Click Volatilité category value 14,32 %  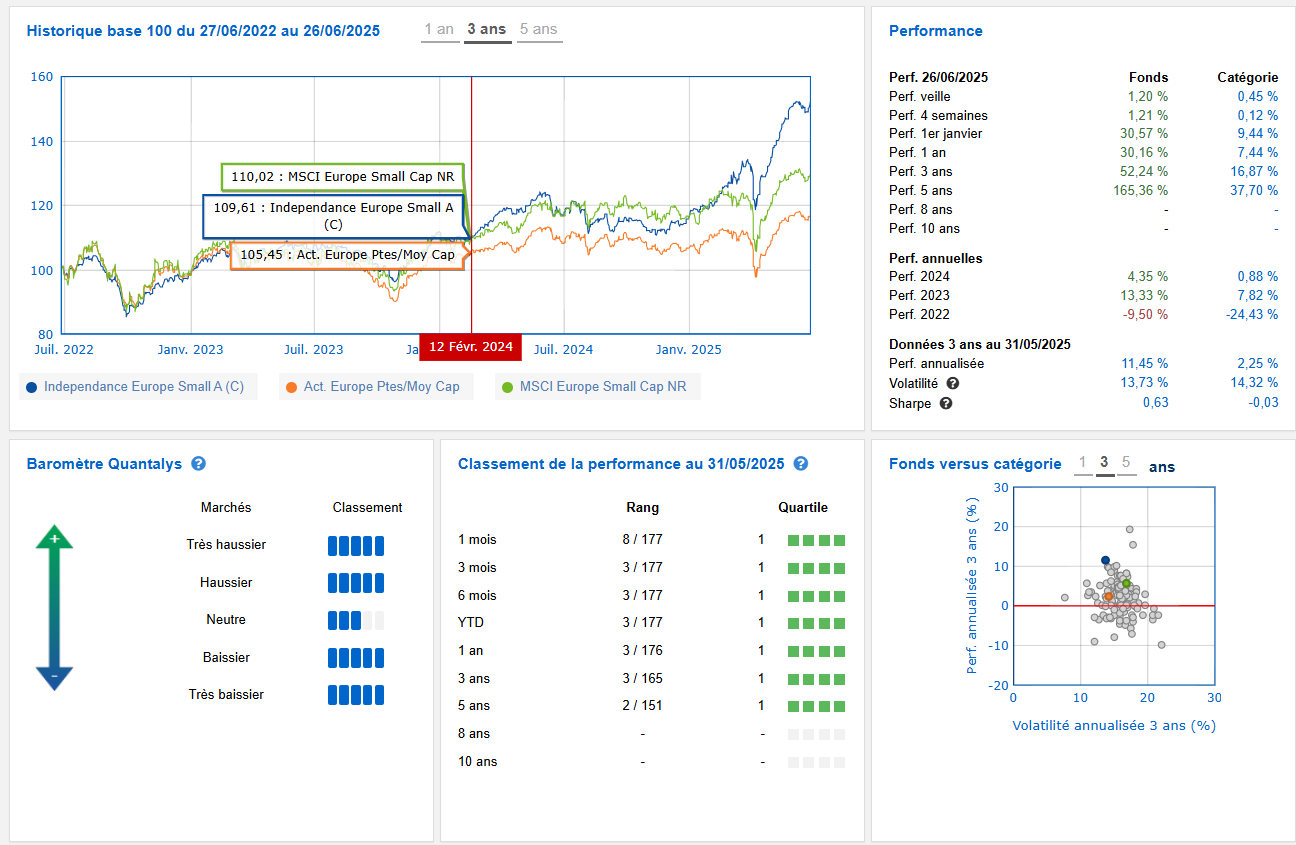tap(1256, 383)
